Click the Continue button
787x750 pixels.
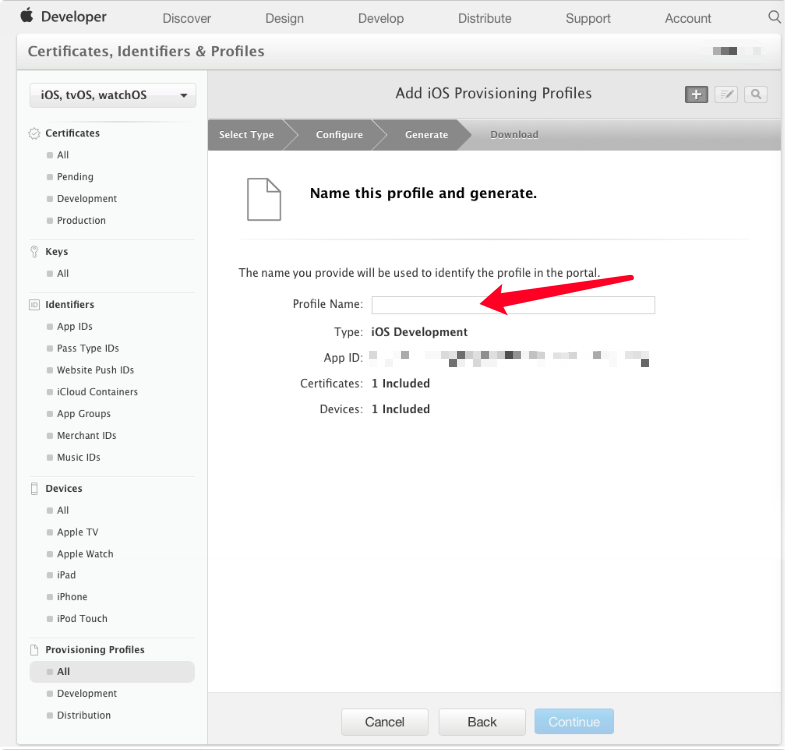point(574,722)
